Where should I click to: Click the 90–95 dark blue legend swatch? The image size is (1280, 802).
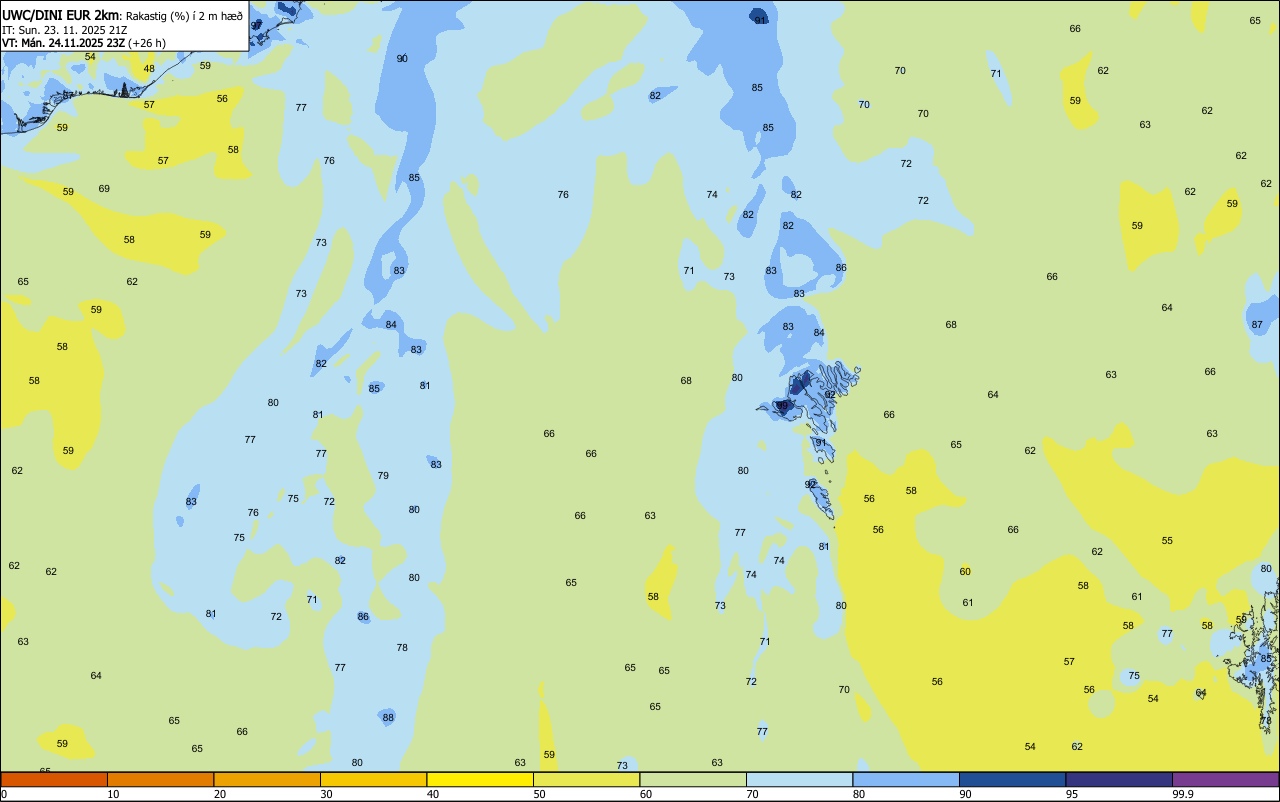[x=1012, y=779]
